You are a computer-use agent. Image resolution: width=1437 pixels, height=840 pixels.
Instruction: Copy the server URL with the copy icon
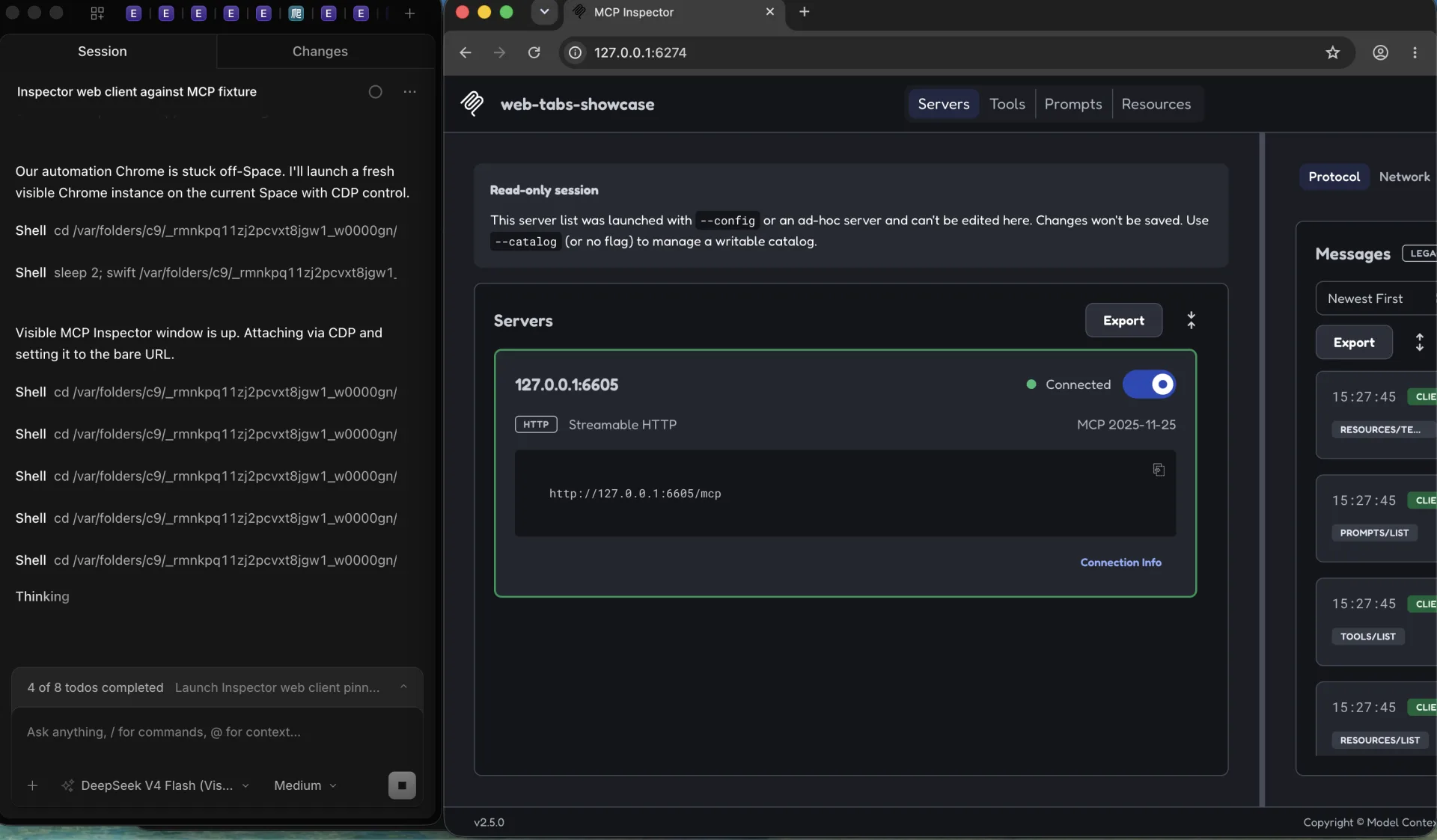click(1159, 470)
